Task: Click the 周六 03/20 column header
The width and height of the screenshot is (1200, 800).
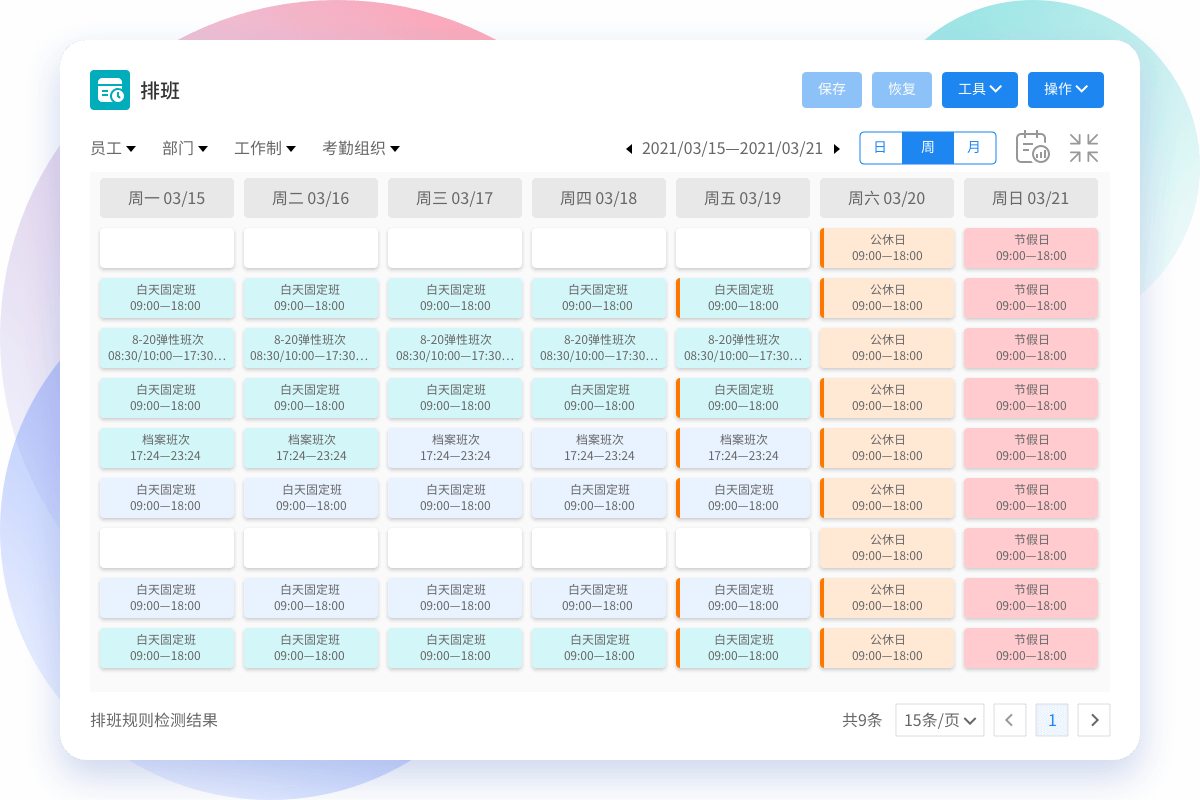Action: 887,198
